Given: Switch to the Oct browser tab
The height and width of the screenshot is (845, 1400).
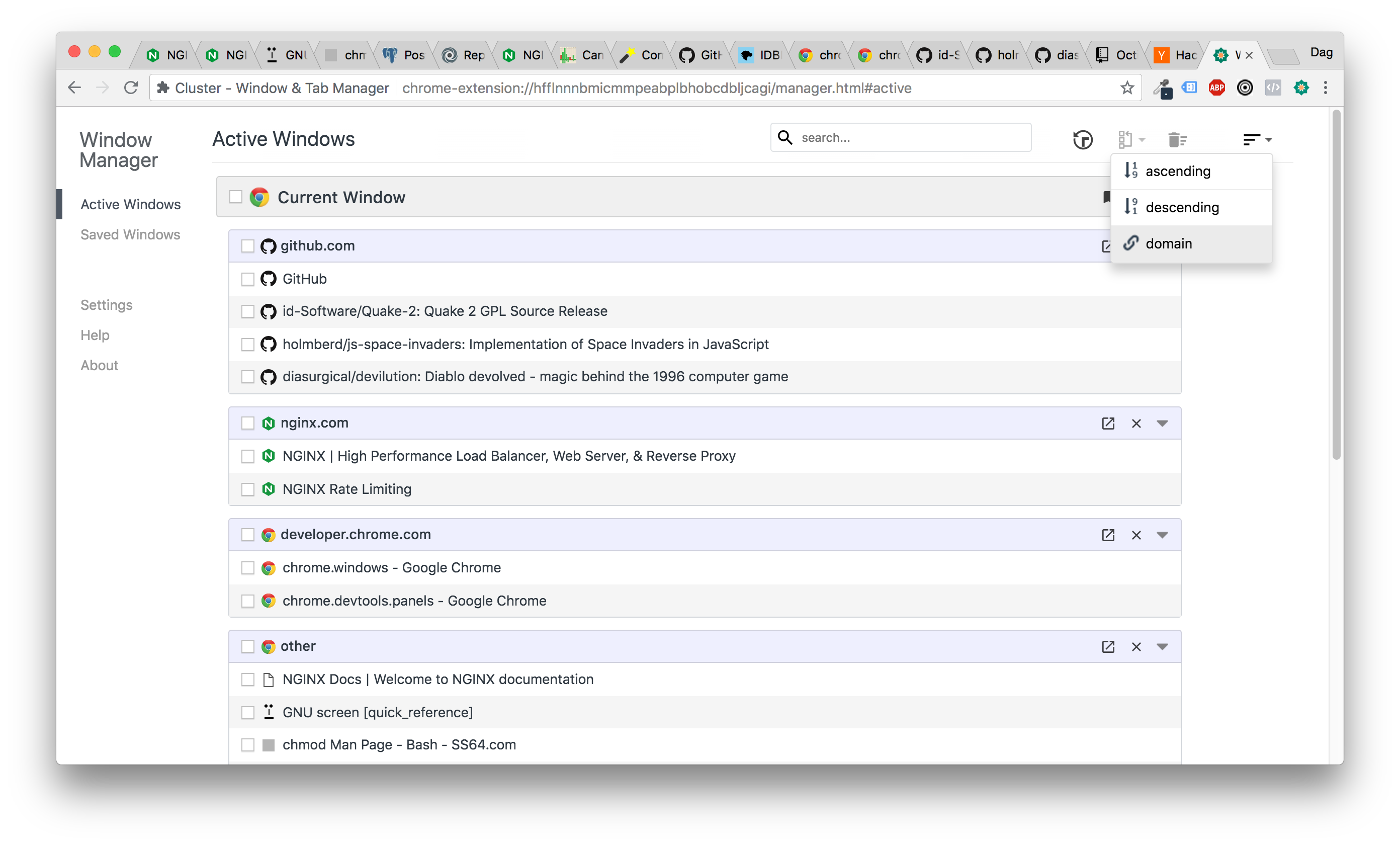Looking at the screenshot, I should (x=1116, y=54).
